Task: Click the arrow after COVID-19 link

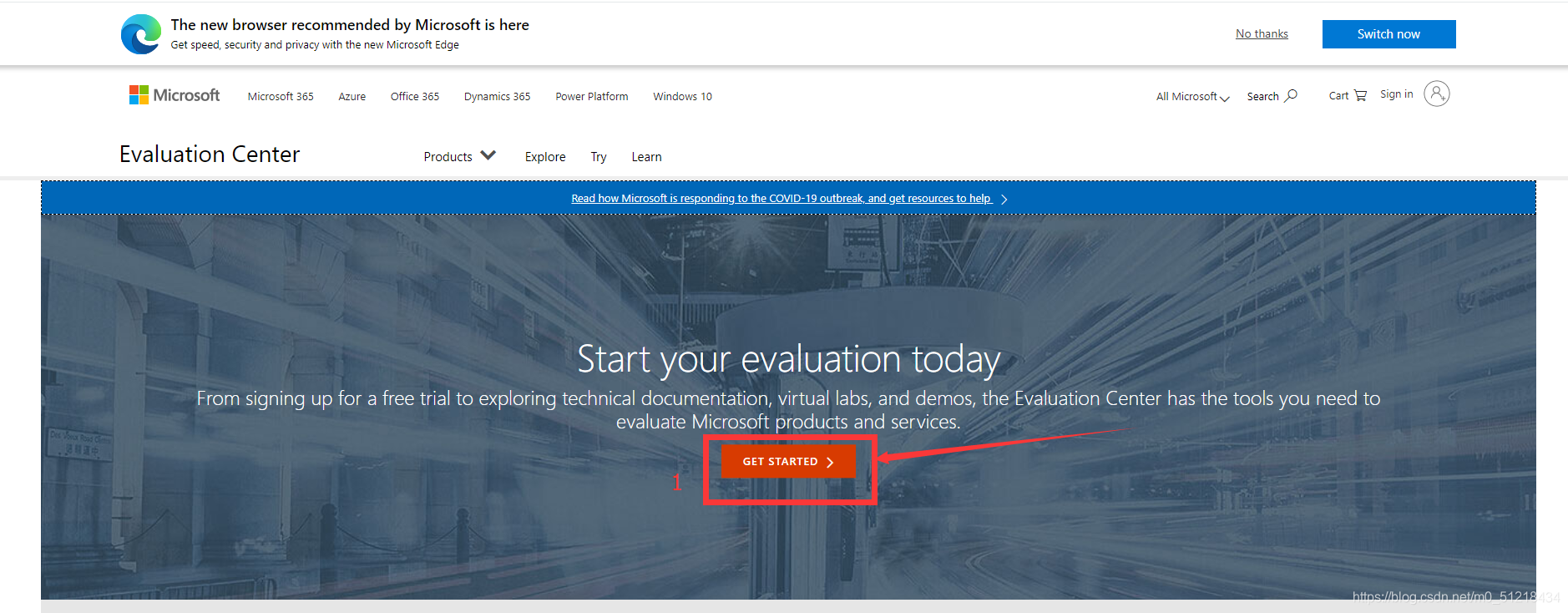Action: tap(1004, 199)
